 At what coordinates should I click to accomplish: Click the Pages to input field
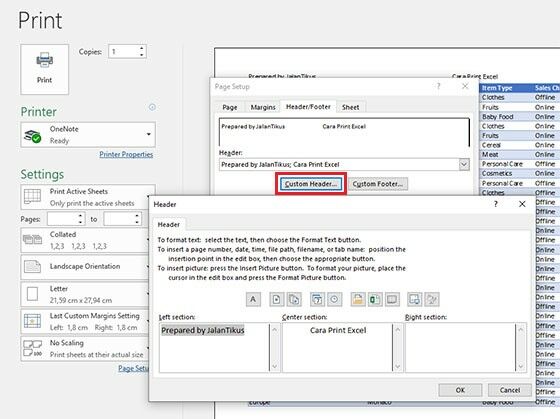pyautogui.click(x=118, y=219)
